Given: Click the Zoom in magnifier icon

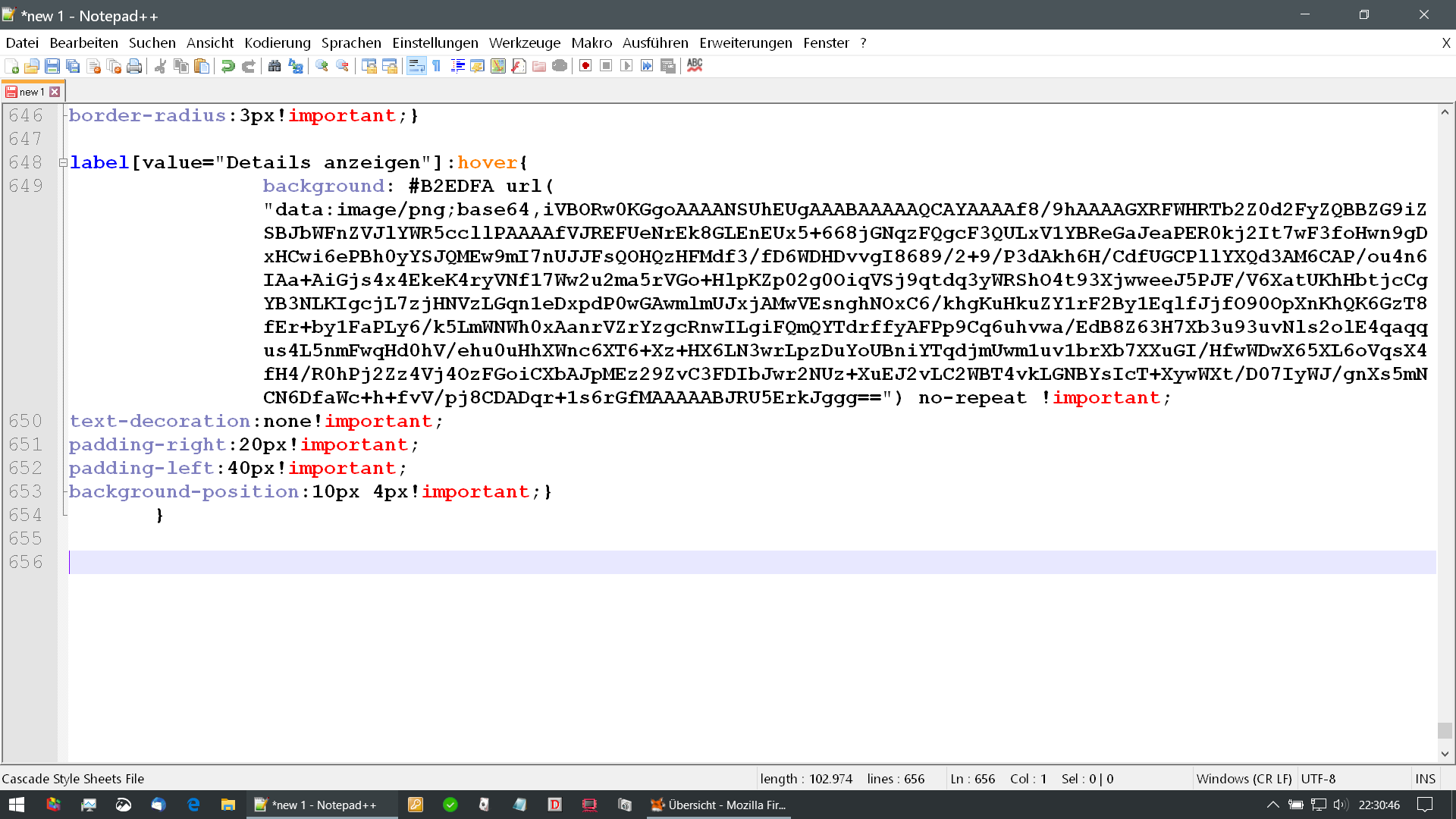Looking at the screenshot, I should (x=322, y=67).
